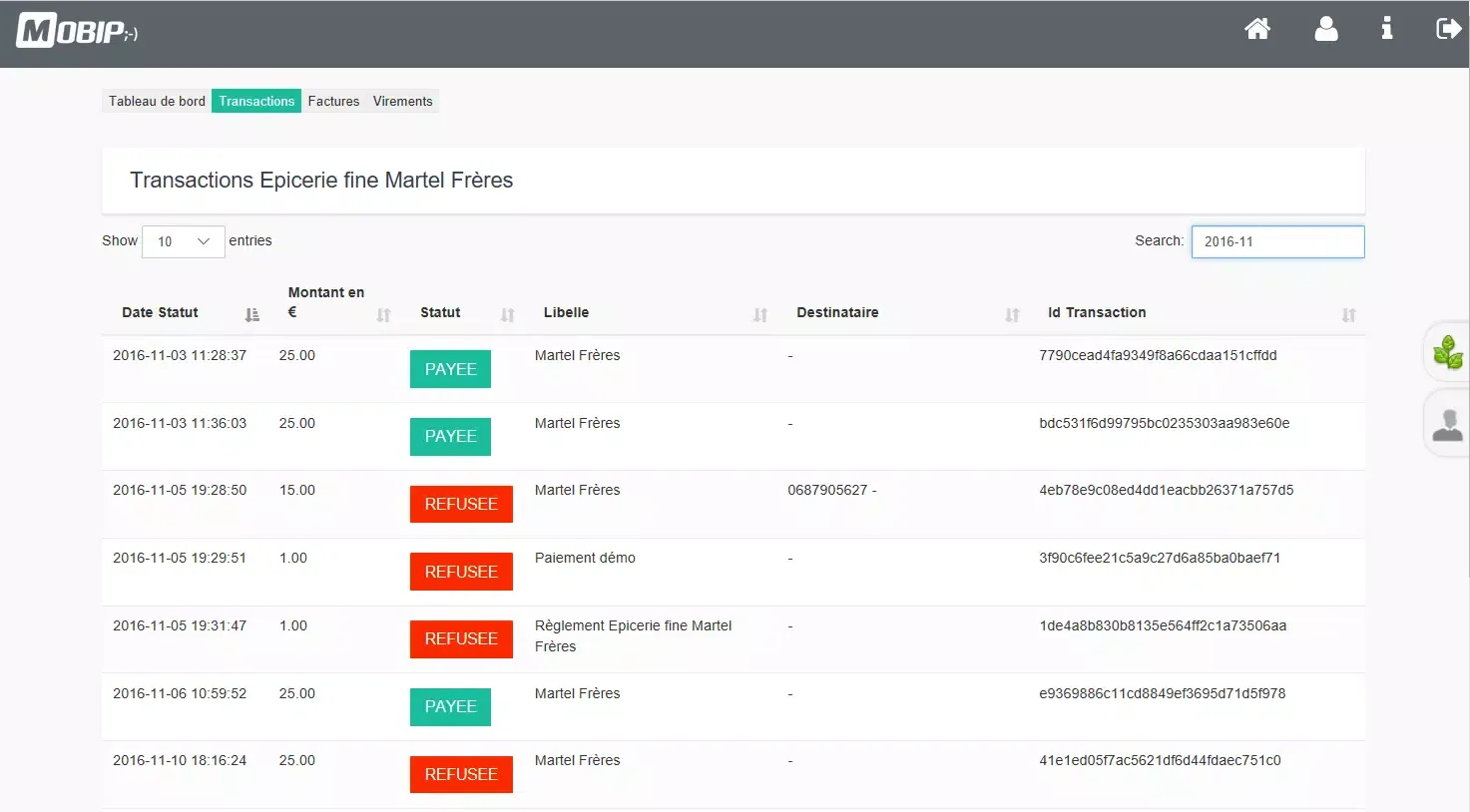This screenshot has width=1470, height=812.
Task: Click REFUSEE status for 2016-11-10 transaction
Action: [x=461, y=774]
